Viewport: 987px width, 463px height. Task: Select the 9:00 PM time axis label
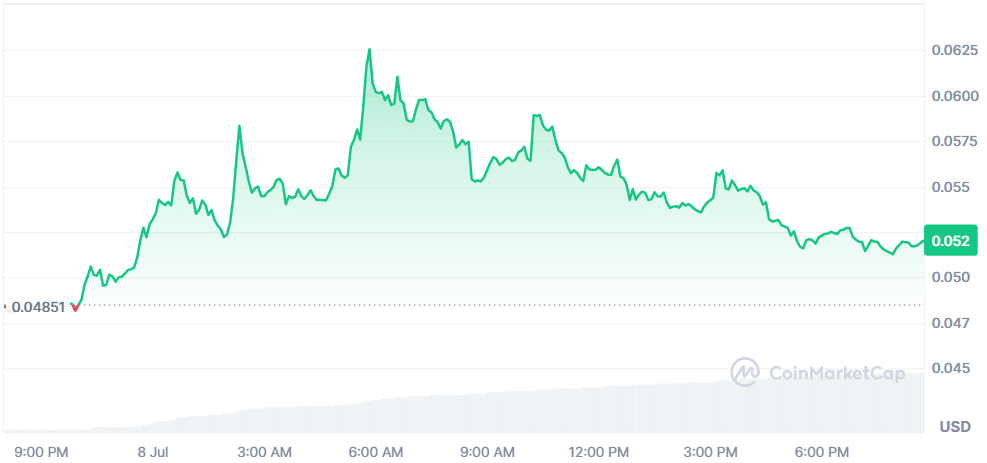tap(42, 453)
